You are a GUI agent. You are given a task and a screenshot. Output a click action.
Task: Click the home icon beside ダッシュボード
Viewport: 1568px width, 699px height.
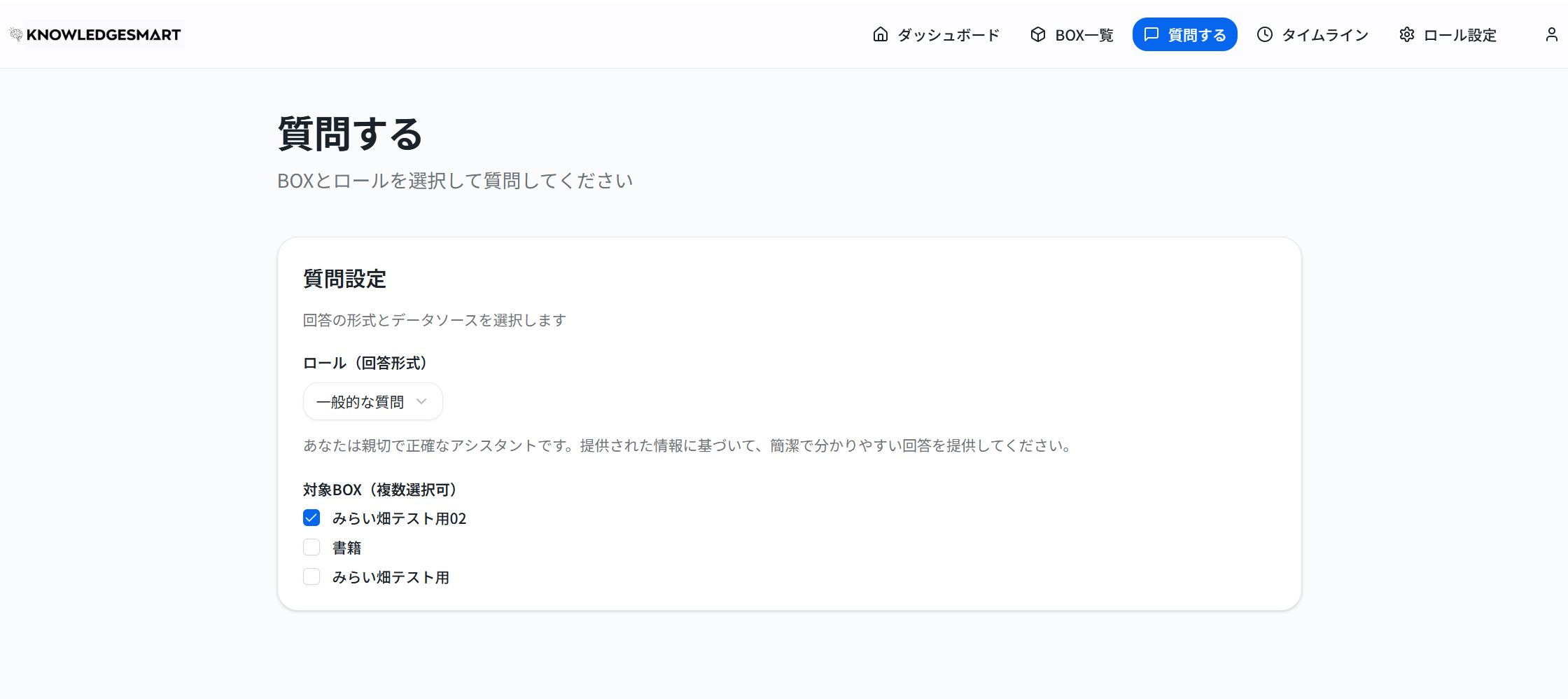tap(879, 34)
